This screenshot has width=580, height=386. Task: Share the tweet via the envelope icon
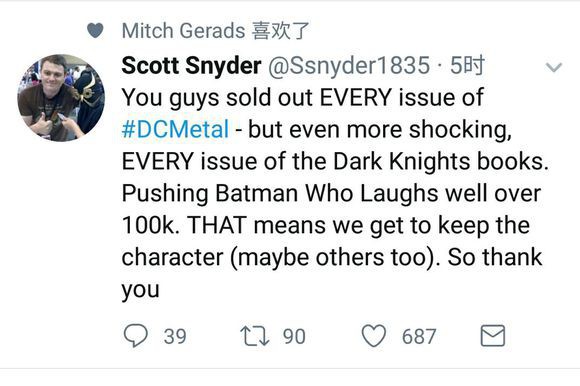pyautogui.click(x=493, y=336)
